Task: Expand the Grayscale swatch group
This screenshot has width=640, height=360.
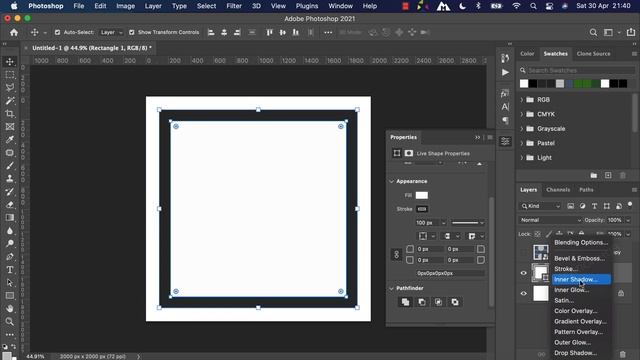Action: (522, 129)
